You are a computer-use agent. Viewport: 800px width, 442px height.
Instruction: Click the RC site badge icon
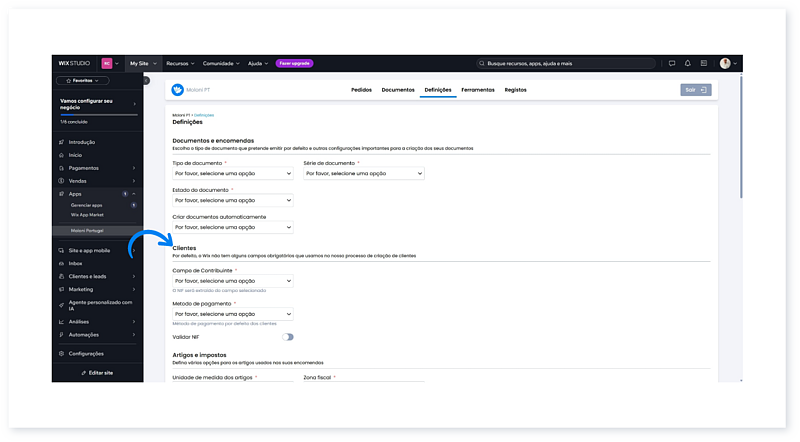[x=107, y=63]
